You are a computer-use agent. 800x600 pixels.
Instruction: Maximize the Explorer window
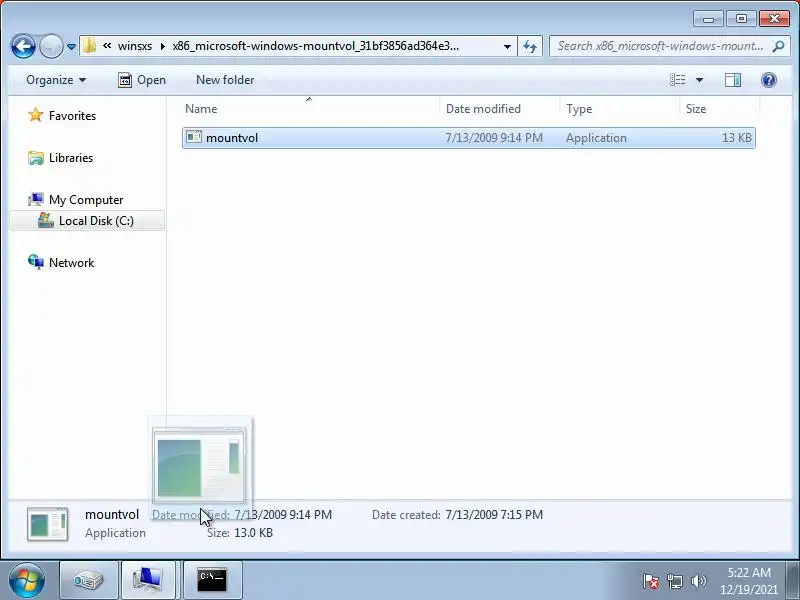741,19
